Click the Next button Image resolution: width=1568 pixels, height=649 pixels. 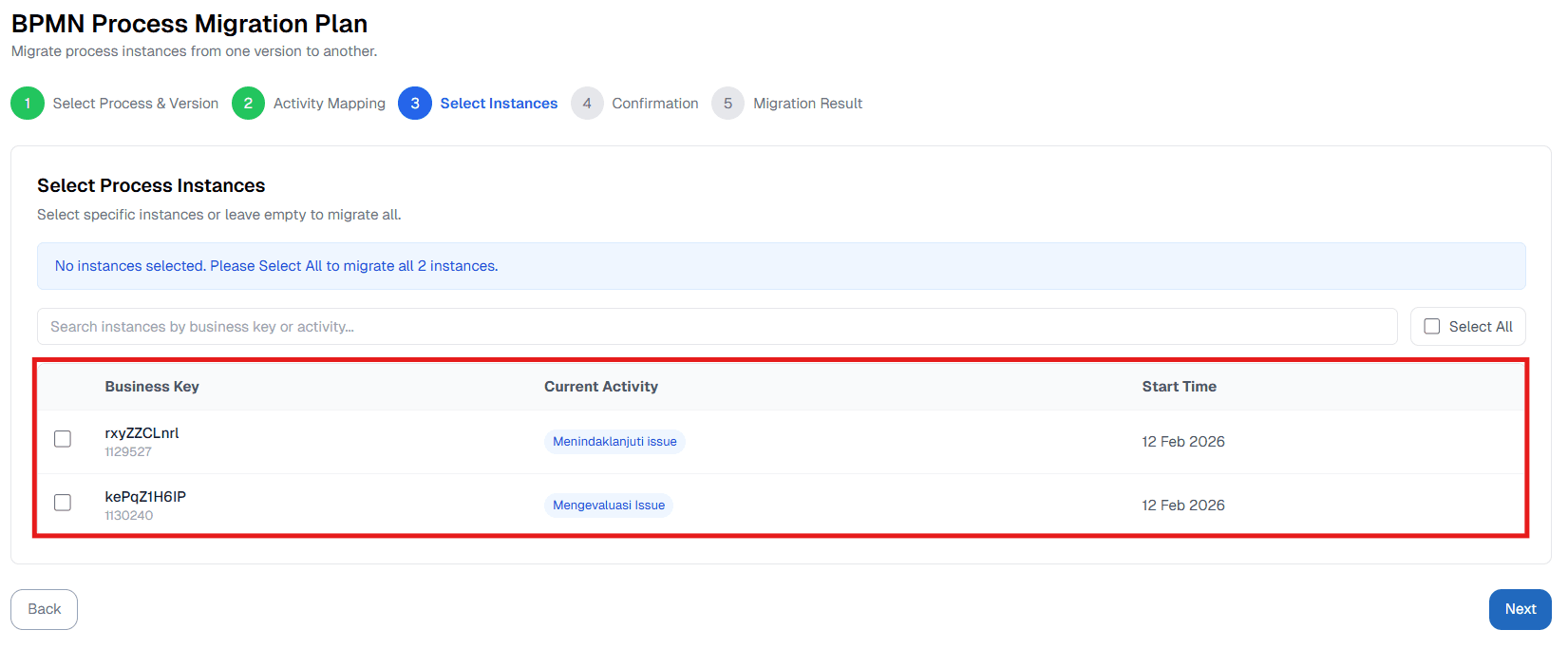pyautogui.click(x=1520, y=609)
